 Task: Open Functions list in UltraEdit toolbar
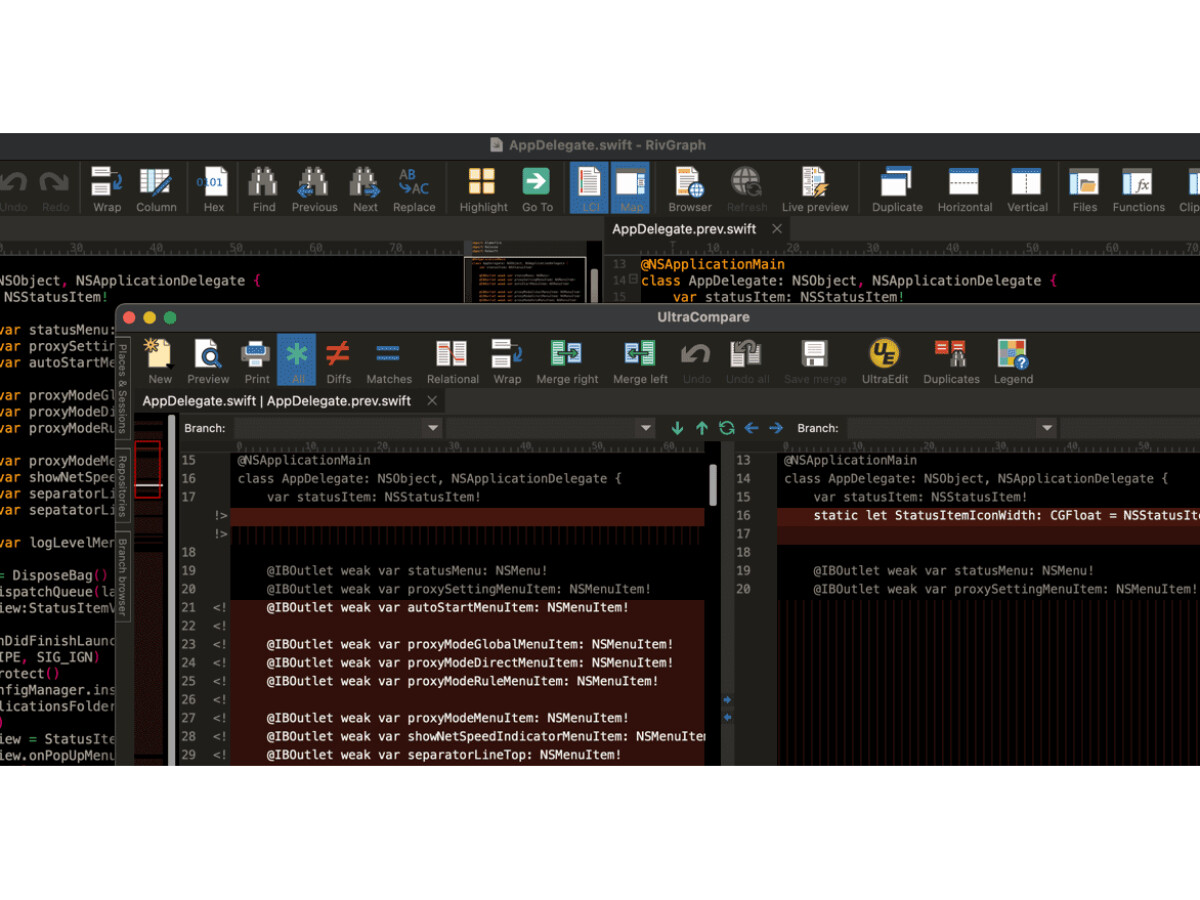coord(1138,188)
